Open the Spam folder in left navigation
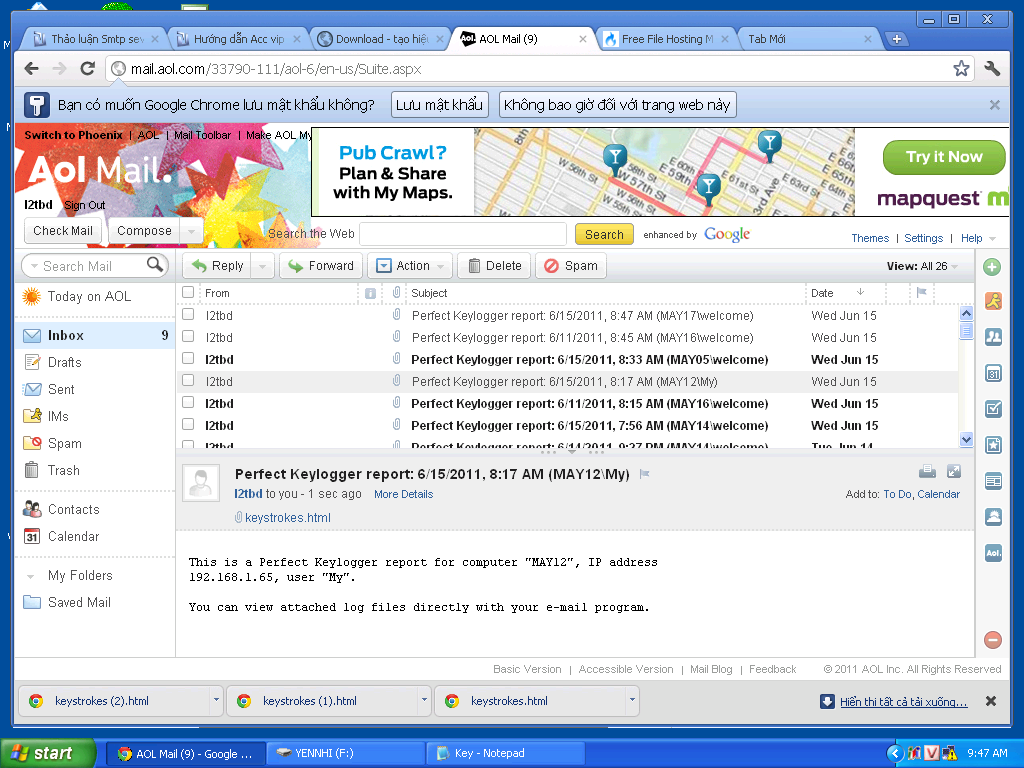Image resolution: width=1024 pixels, height=768 pixels. (x=65, y=443)
